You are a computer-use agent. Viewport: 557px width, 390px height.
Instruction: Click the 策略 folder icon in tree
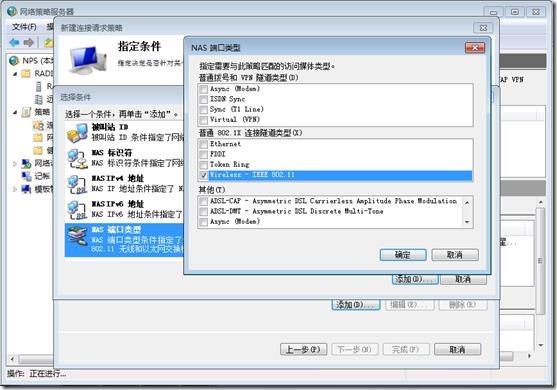coord(26,112)
